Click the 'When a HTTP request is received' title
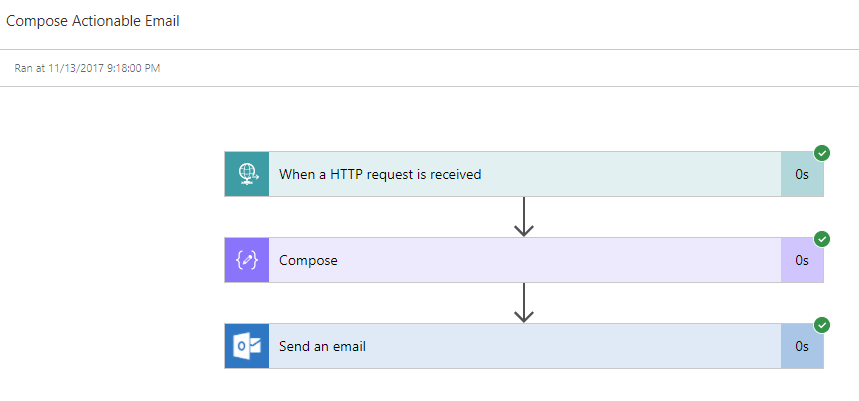 point(380,174)
